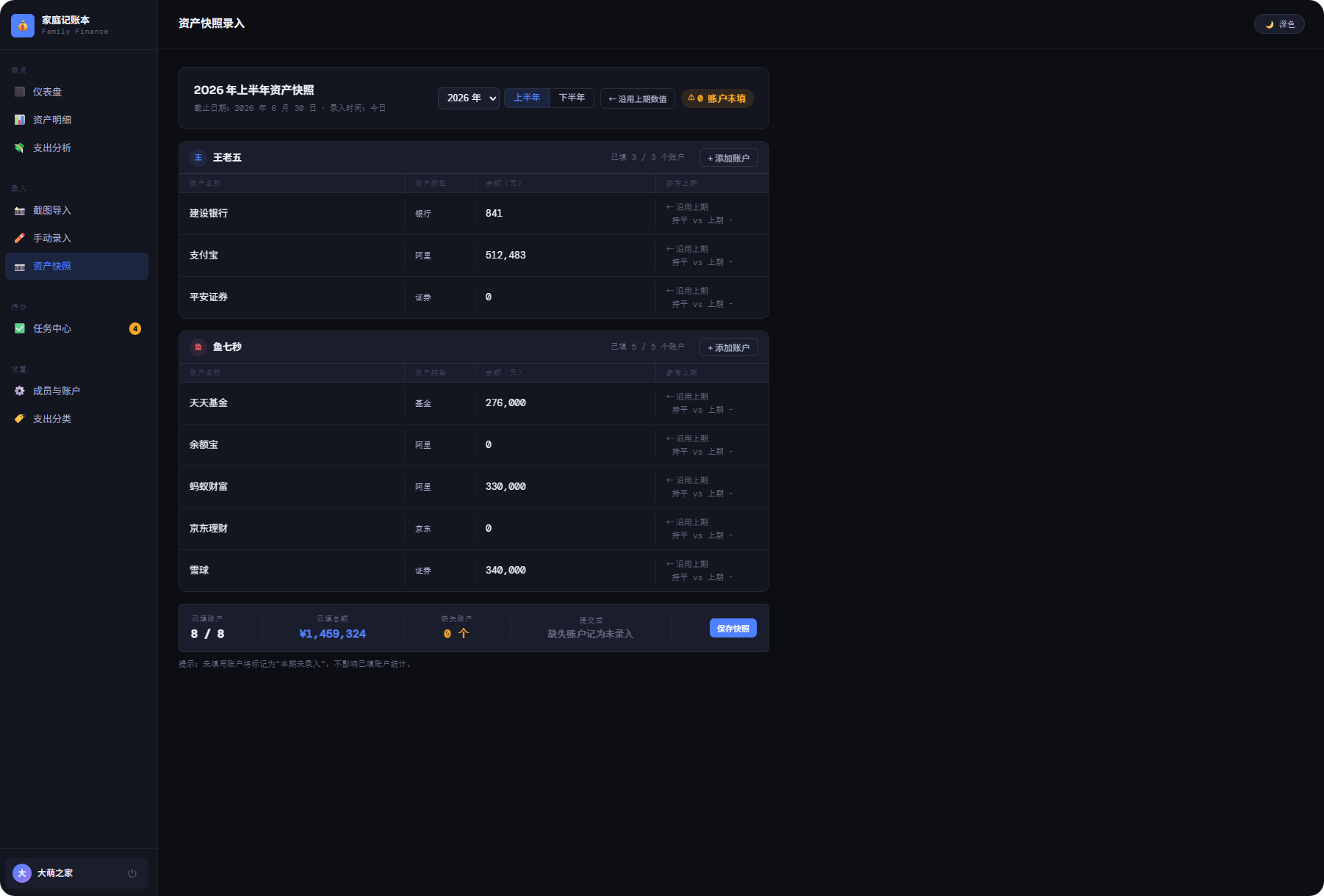The image size is (1324, 896).
Task: Add account for 鱼七秒
Action: click(729, 347)
